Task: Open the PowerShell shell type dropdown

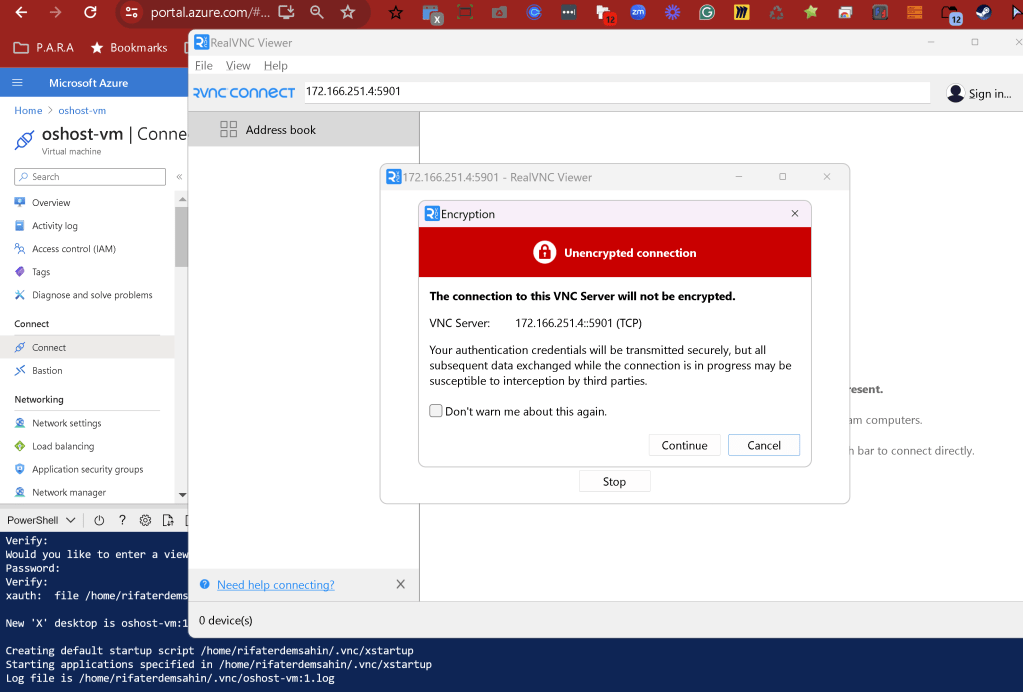Action: point(41,520)
